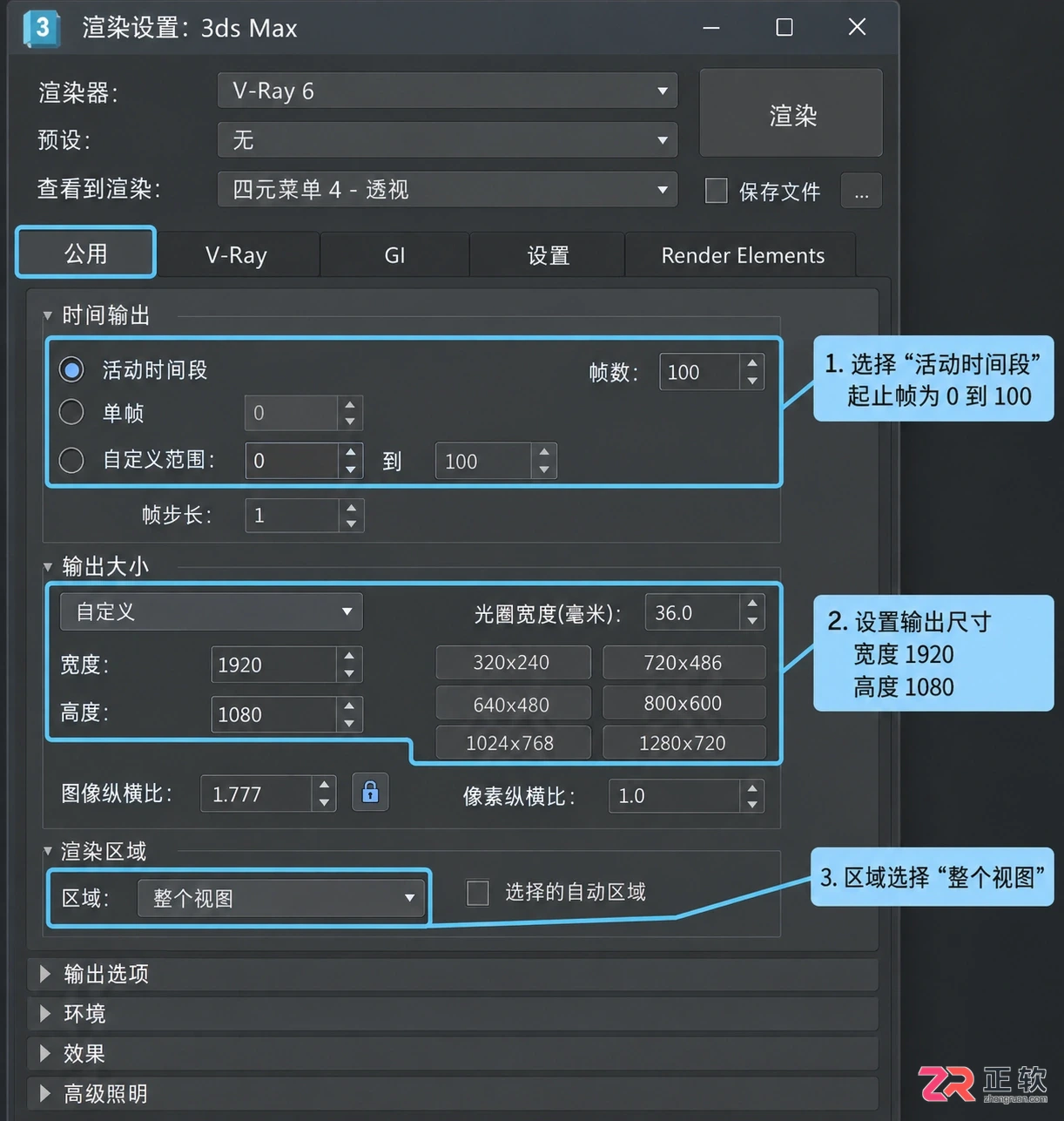The height and width of the screenshot is (1121, 1064).
Task: Click the 宽度 field showing 1920
Action: click(x=273, y=665)
